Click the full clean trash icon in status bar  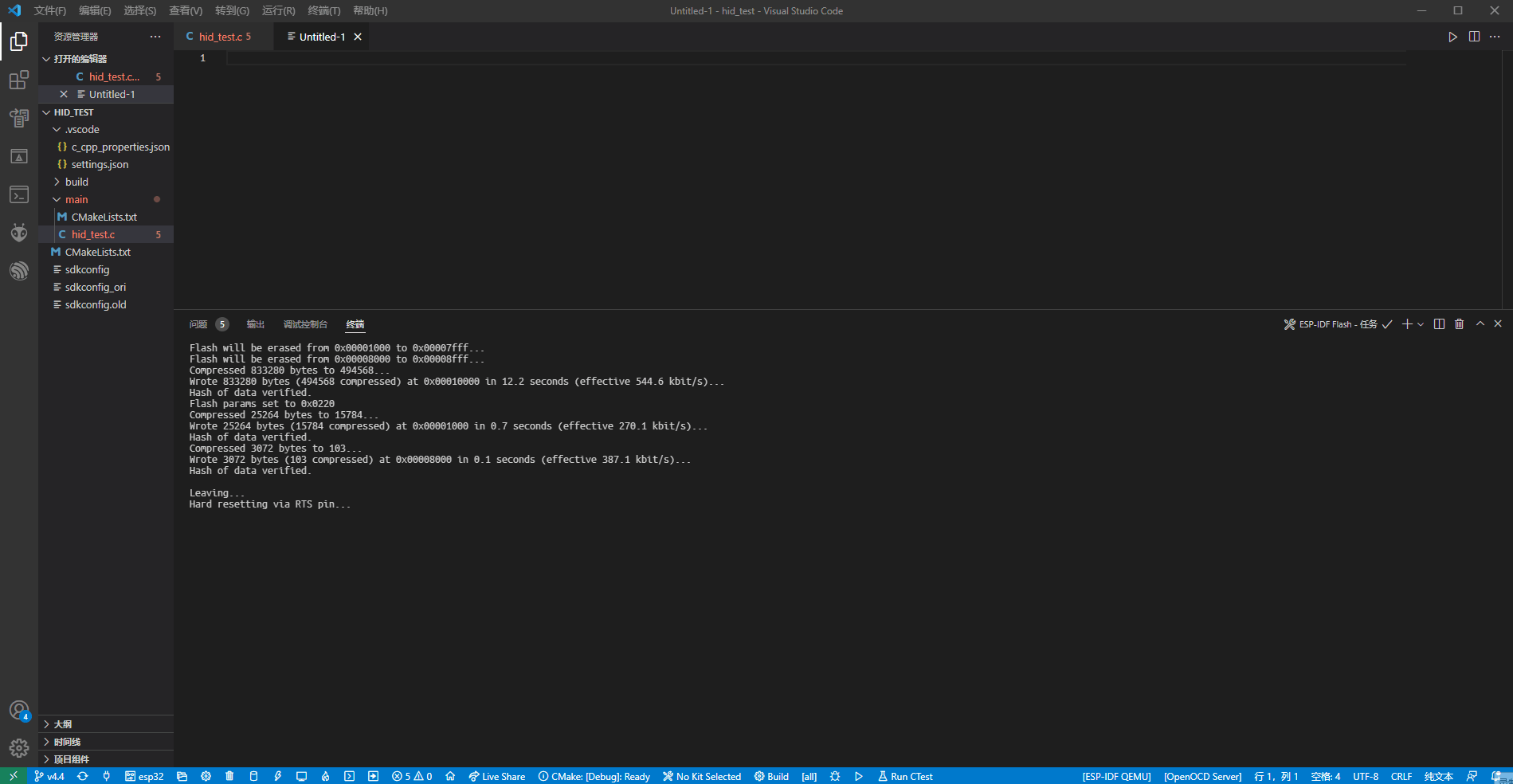[229, 775]
